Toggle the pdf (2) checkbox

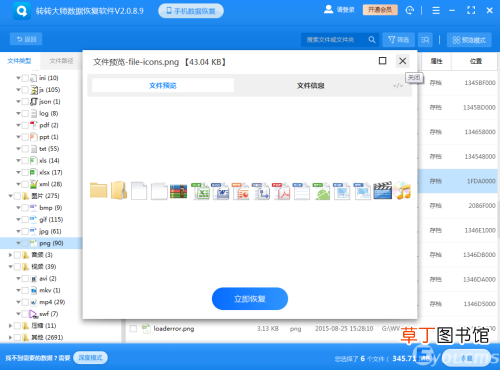point(25,125)
